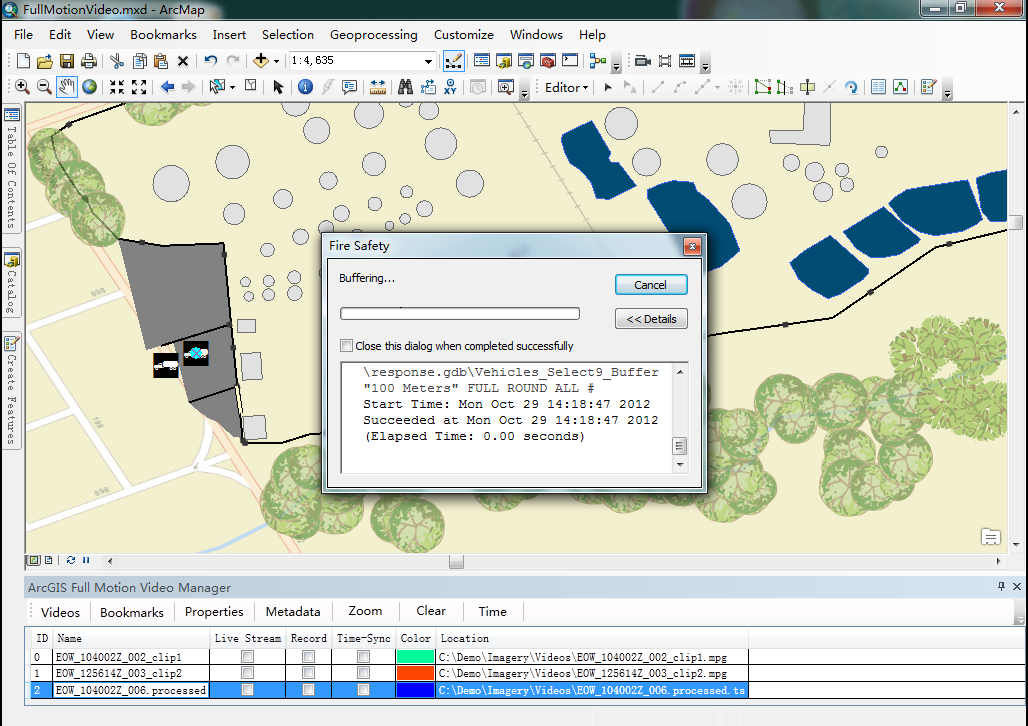Select the Measure ruler tool
This screenshot has width=1028, height=726.
coord(378,87)
